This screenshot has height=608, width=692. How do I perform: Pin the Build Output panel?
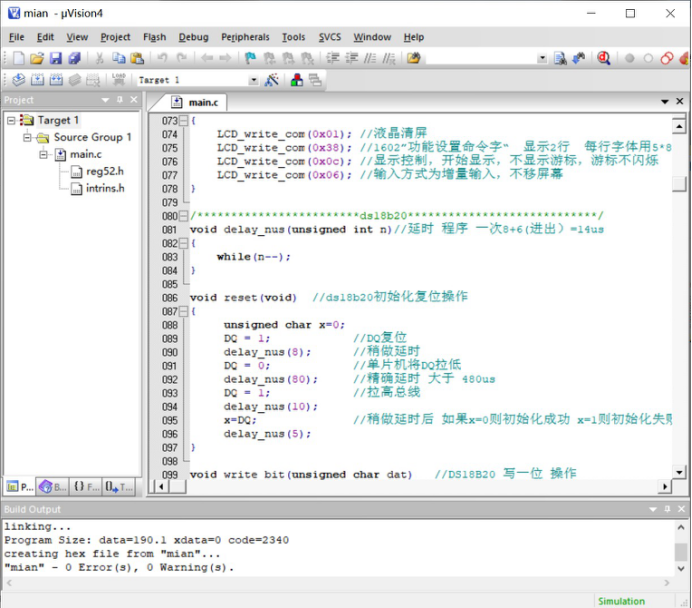pyautogui.click(x=667, y=509)
